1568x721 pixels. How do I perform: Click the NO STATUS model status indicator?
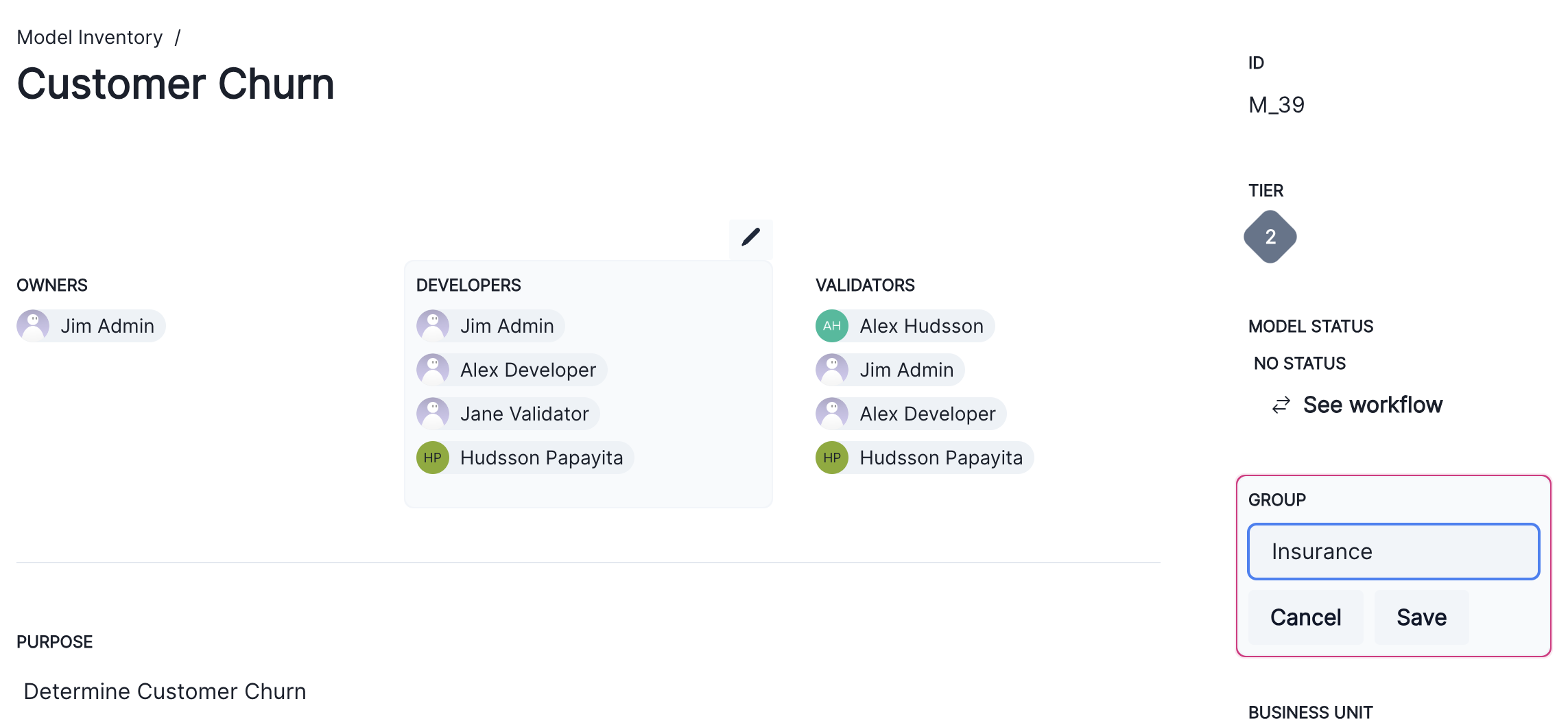pos(1298,363)
